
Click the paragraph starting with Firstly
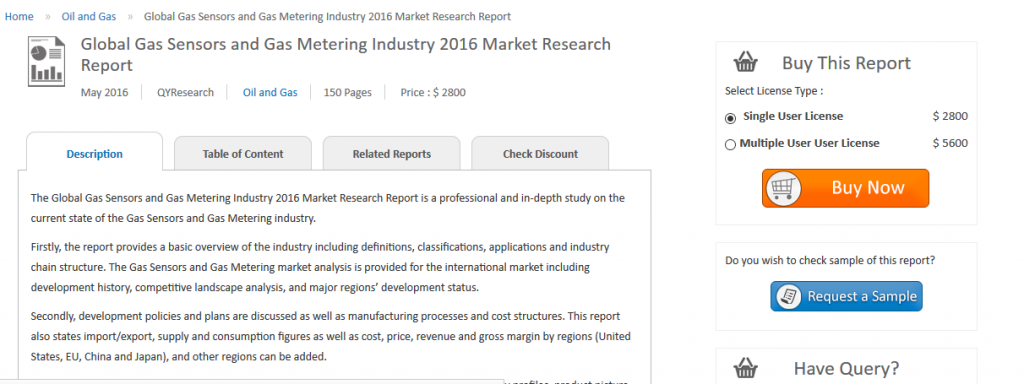(x=320, y=267)
